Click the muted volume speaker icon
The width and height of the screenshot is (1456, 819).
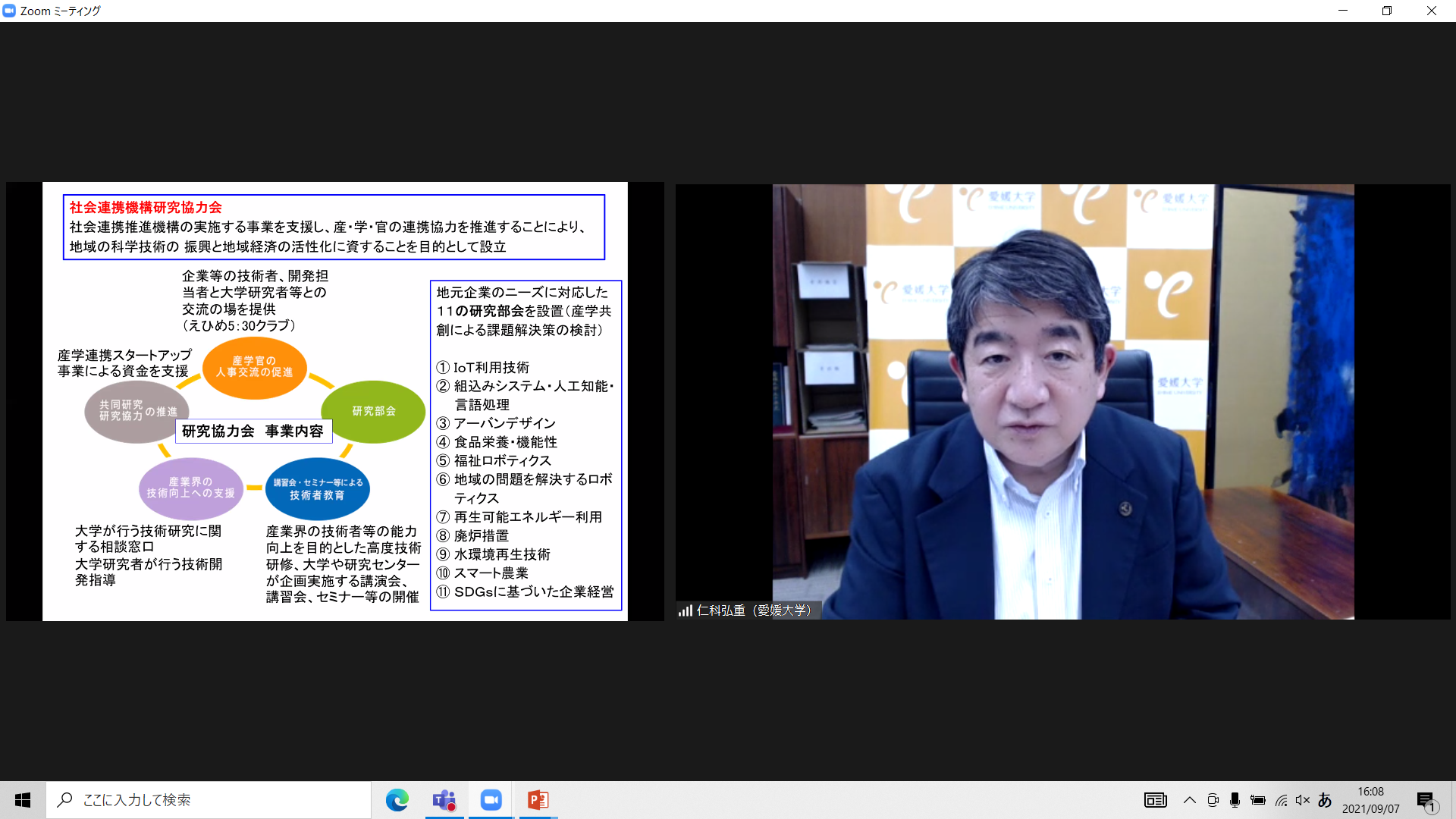pos(1303,800)
